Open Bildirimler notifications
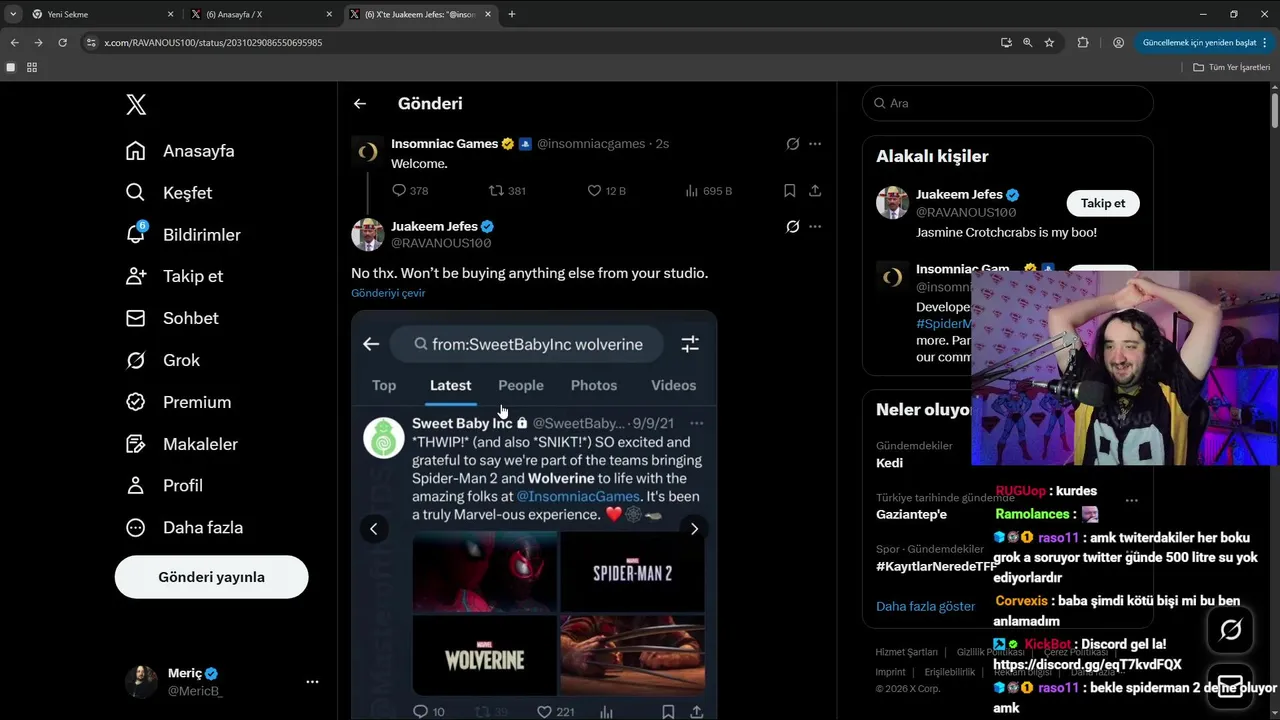This screenshot has width=1280, height=720. (183, 234)
